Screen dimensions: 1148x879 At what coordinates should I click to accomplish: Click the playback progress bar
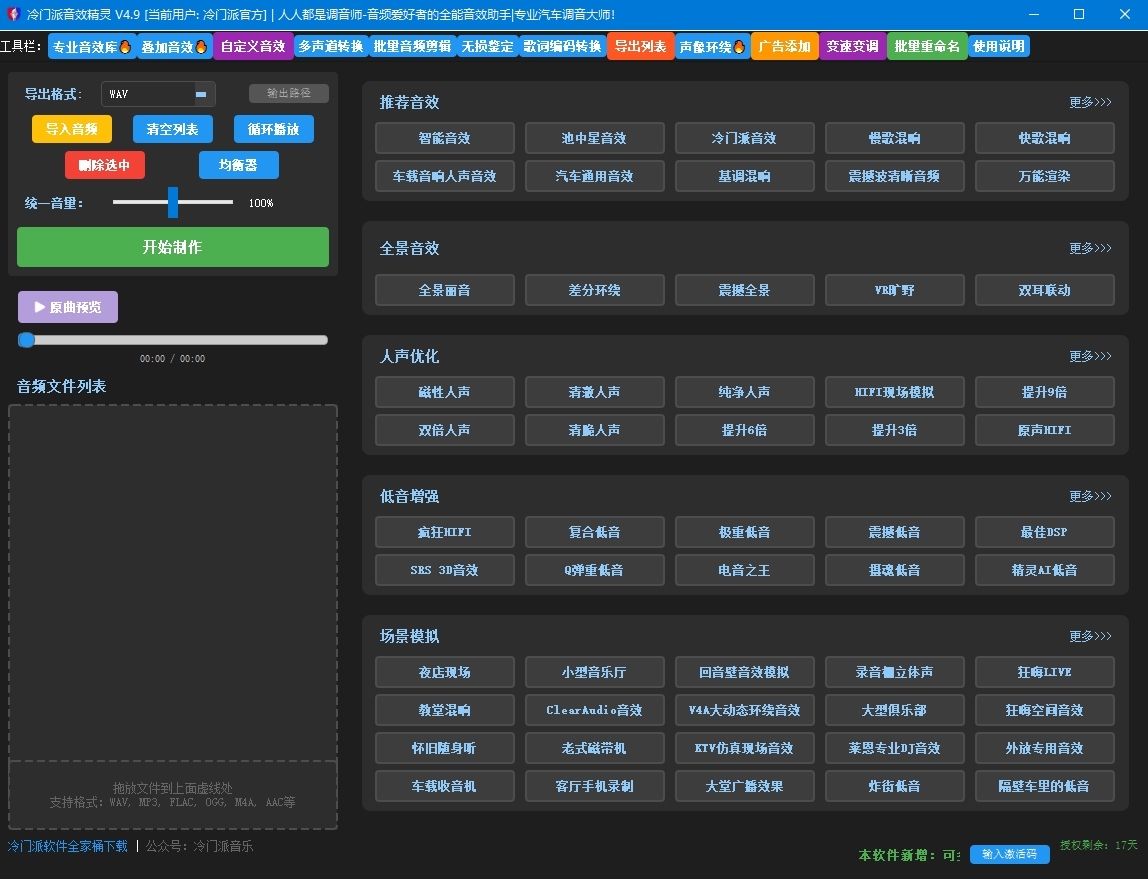click(172, 340)
